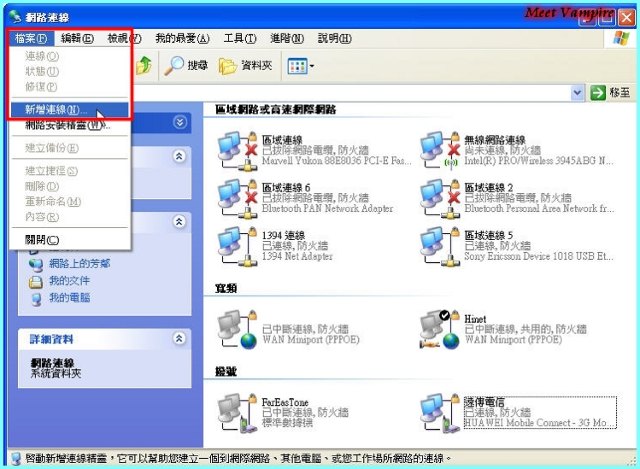Close the 網路連線 window
This screenshot has height=469, width=640.
click(x=626, y=18)
